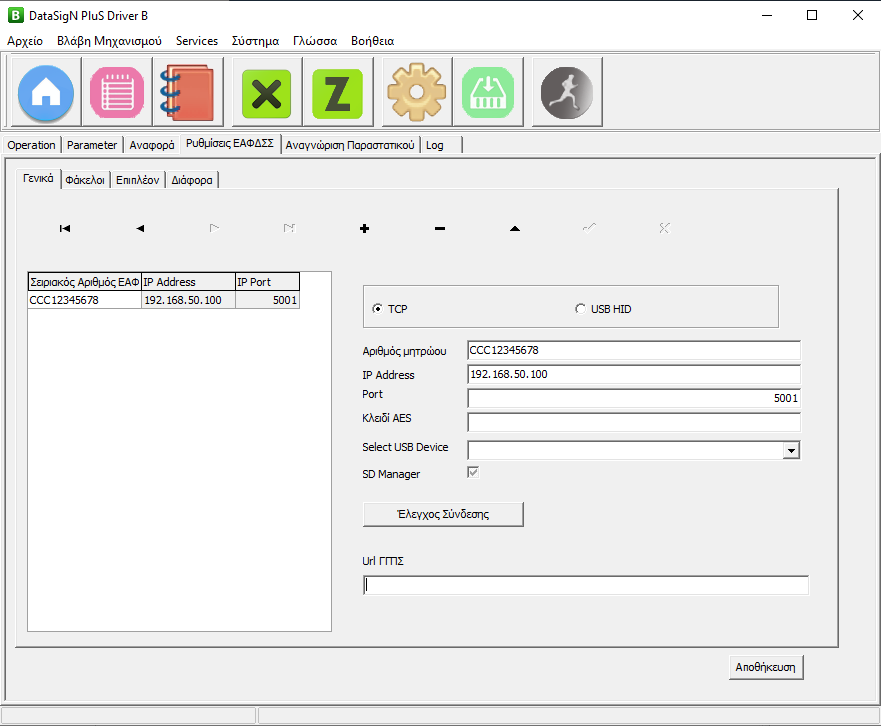The image size is (881, 726).
Task: Open the Βλάβη Μηχανισμού menu
Action: click(109, 41)
